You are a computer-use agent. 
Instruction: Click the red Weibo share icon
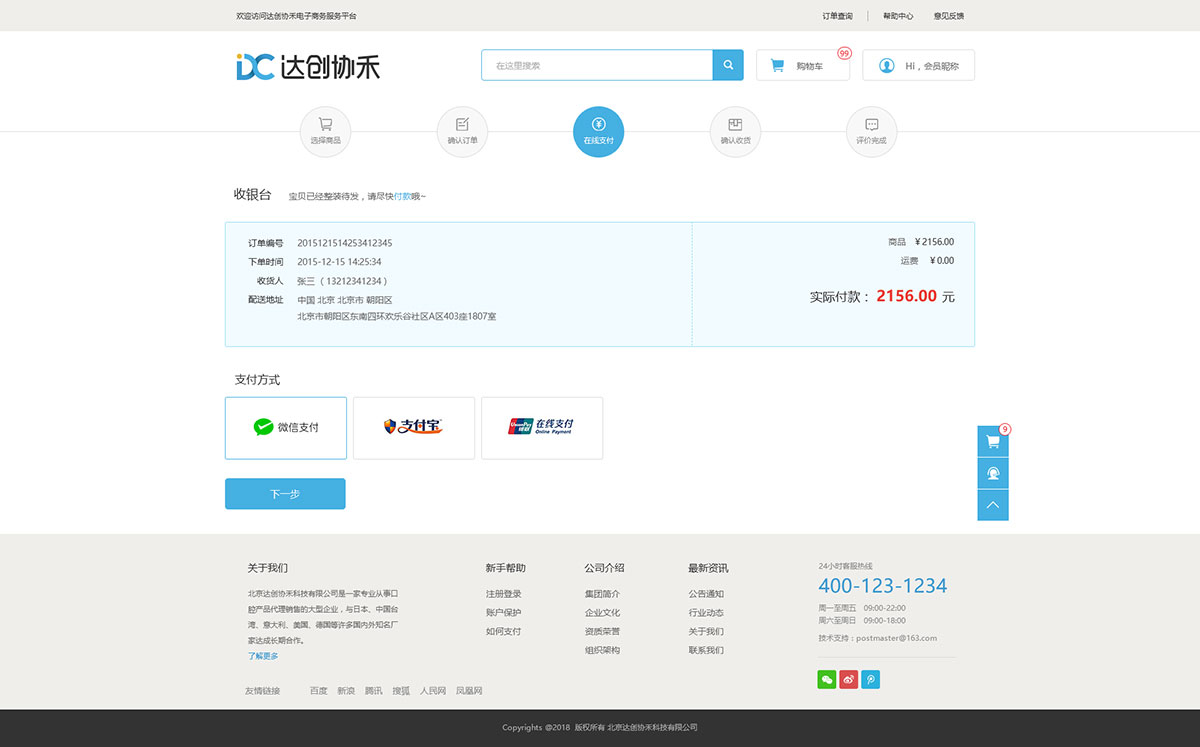(x=848, y=679)
